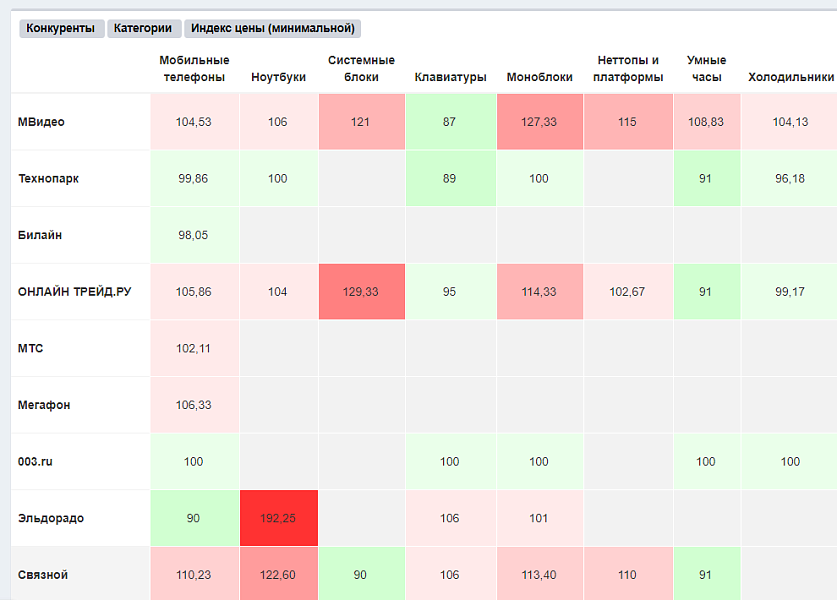Click the Конкуренты field button

[x=61, y=29]
